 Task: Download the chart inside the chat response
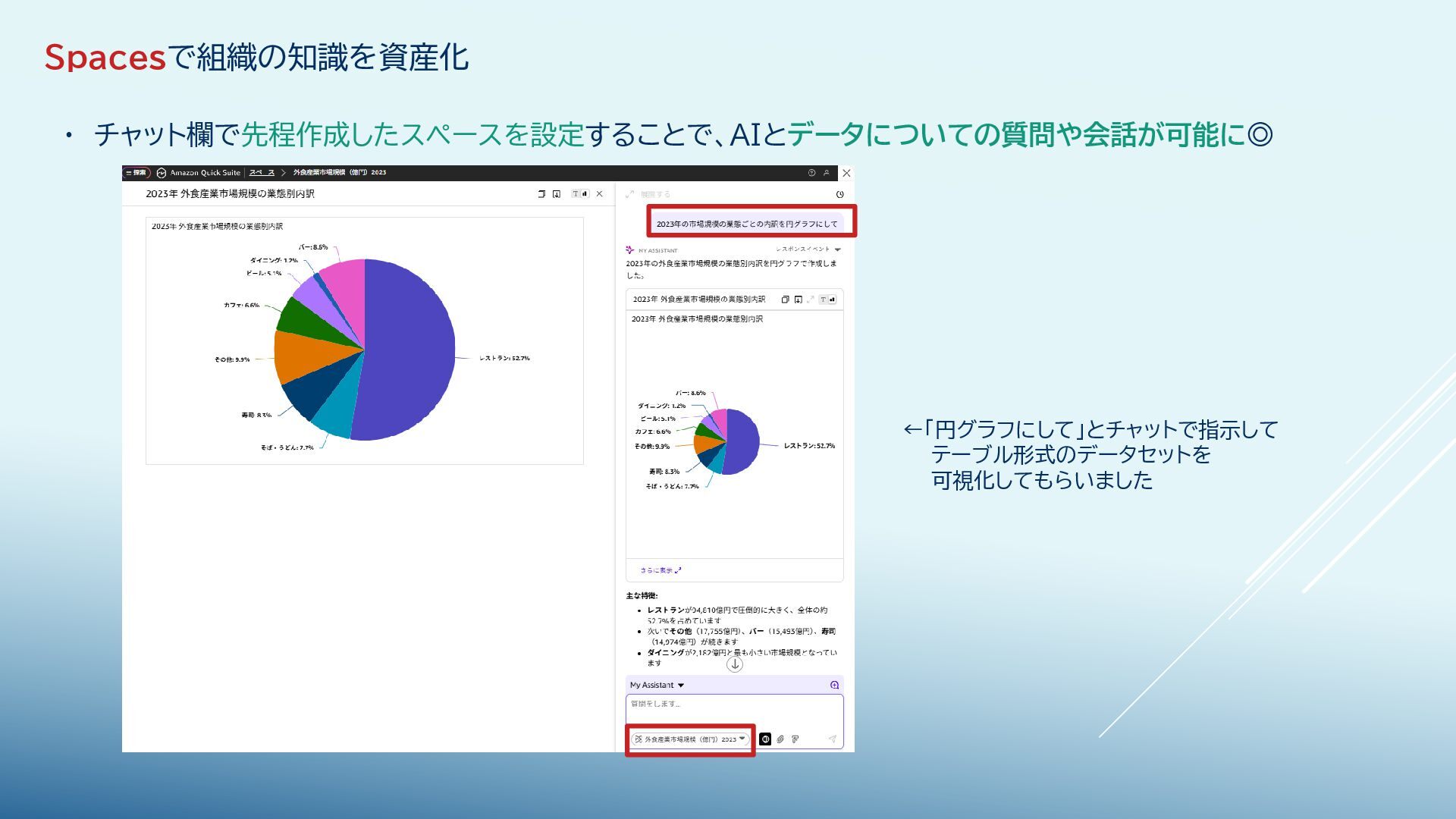click(798, 300)
